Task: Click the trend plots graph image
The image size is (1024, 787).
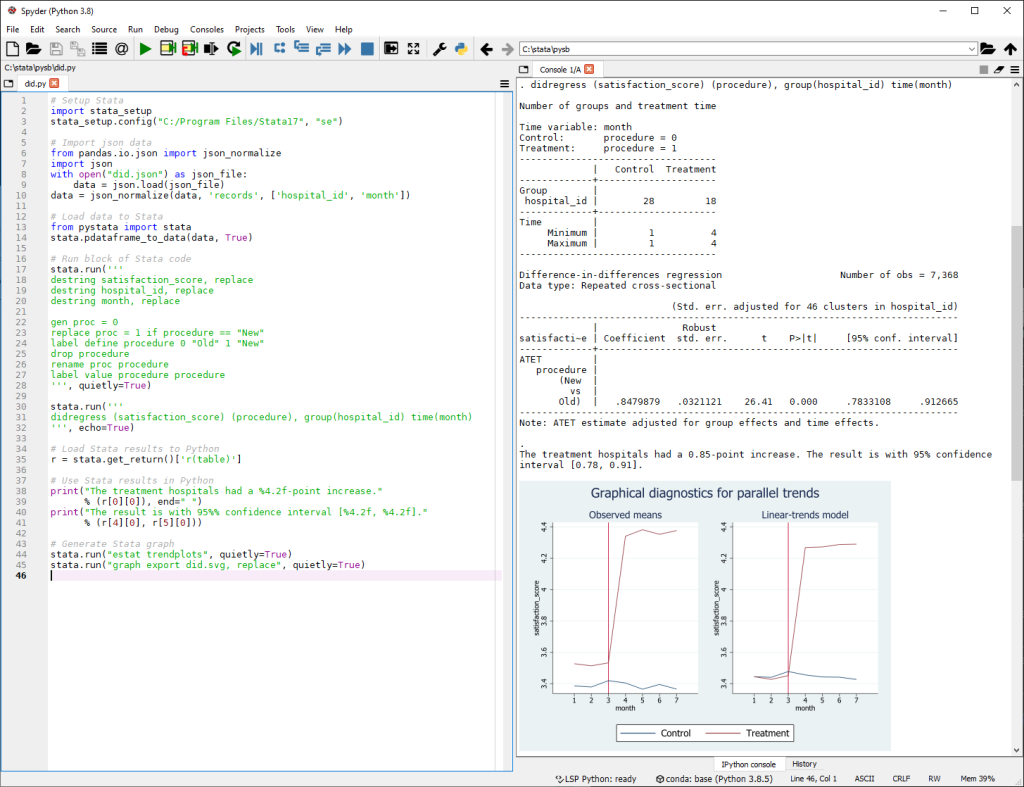Action: pyautogui.click(x=705, y=616)
